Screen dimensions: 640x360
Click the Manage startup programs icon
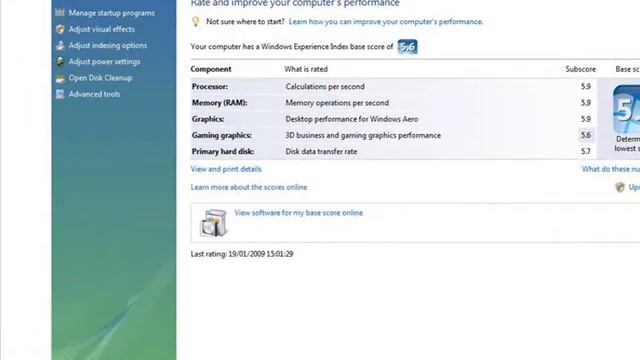pyautogui.click(x=60, y=13)
